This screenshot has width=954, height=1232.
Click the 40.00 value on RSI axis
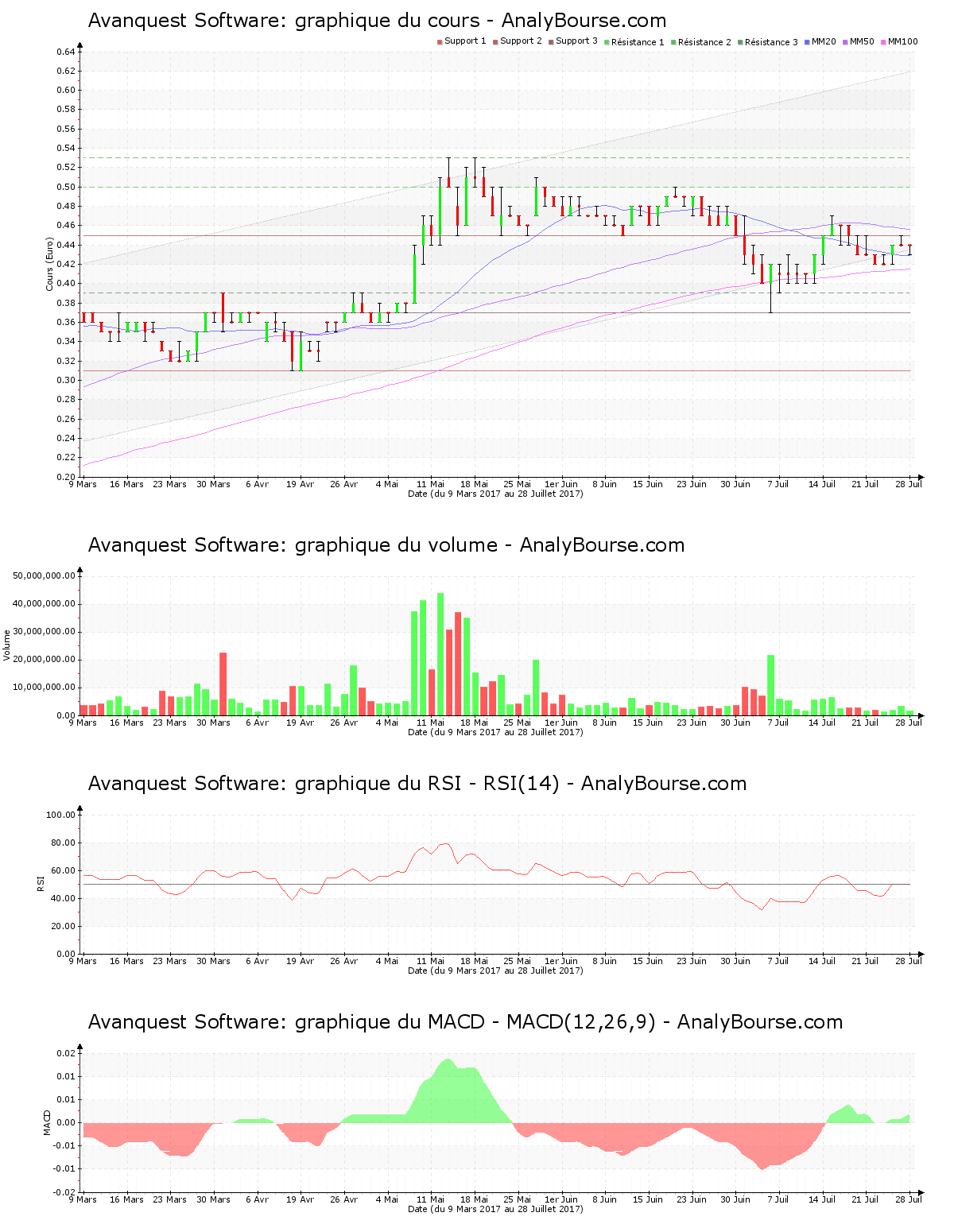click(x=64, y=898)
